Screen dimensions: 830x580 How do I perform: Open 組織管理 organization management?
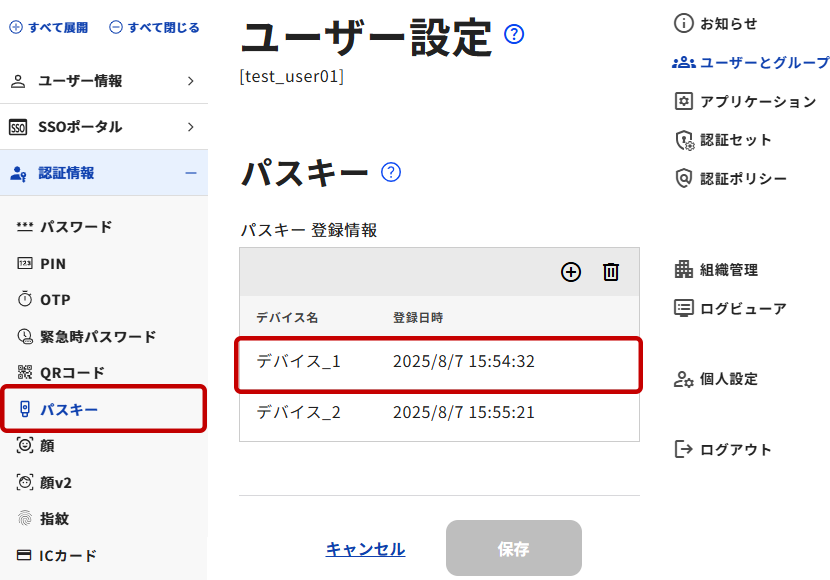(x=716, y=270)
